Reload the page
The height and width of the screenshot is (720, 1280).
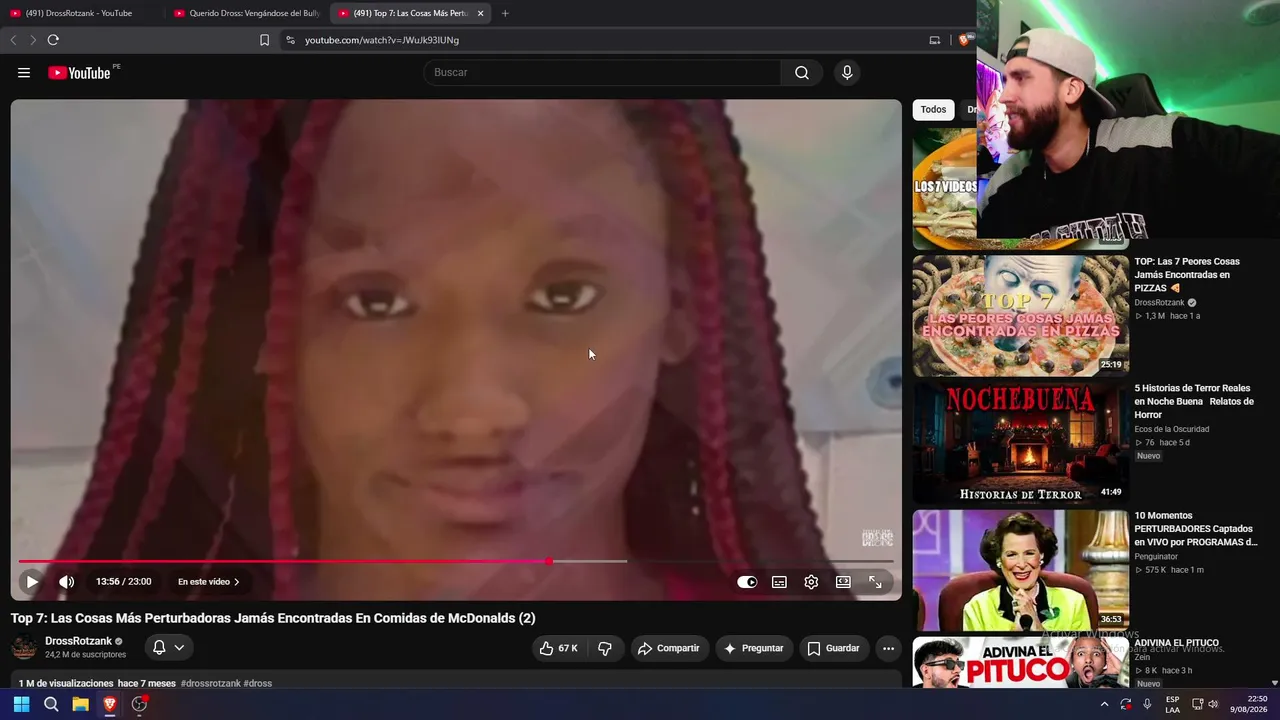pos(53,40)
